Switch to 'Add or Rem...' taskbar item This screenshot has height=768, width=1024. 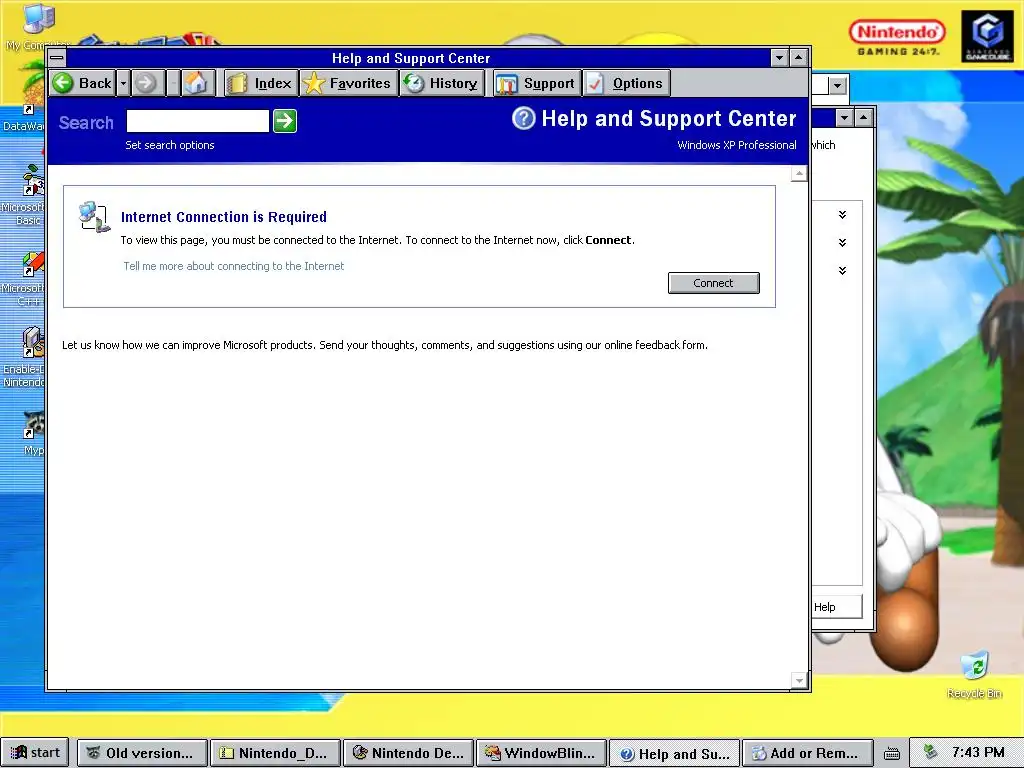pos(808,753)
